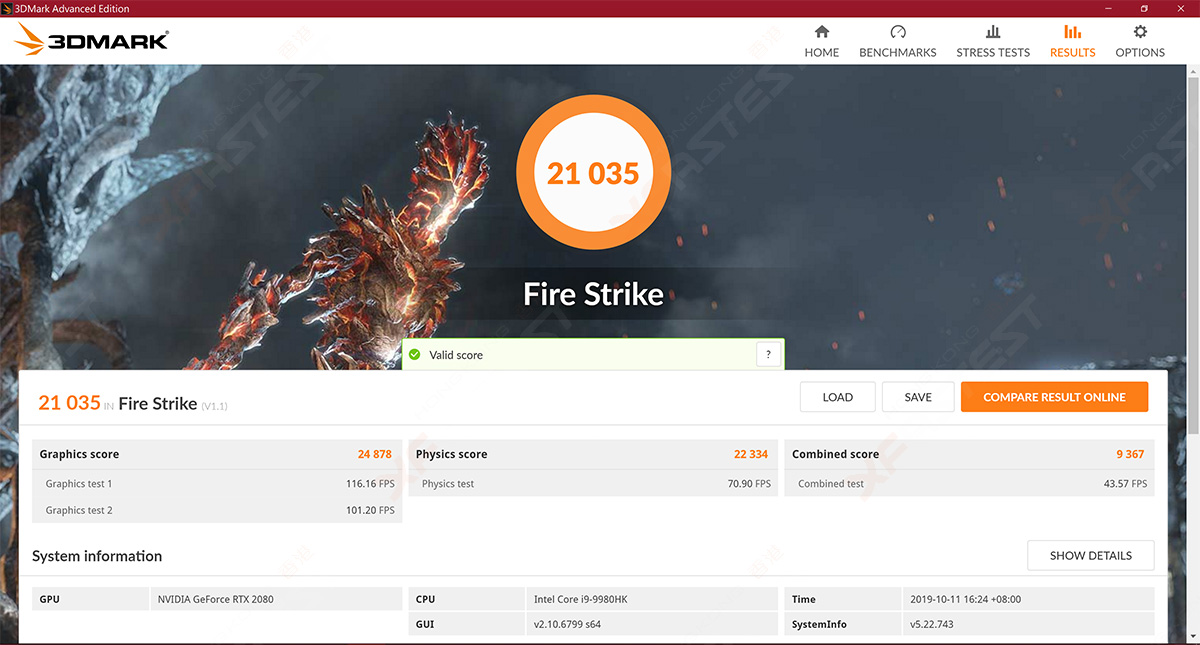The image size is (1200, 645).
Task: Open the Stress Tests tab
Action: coord(993,42)
